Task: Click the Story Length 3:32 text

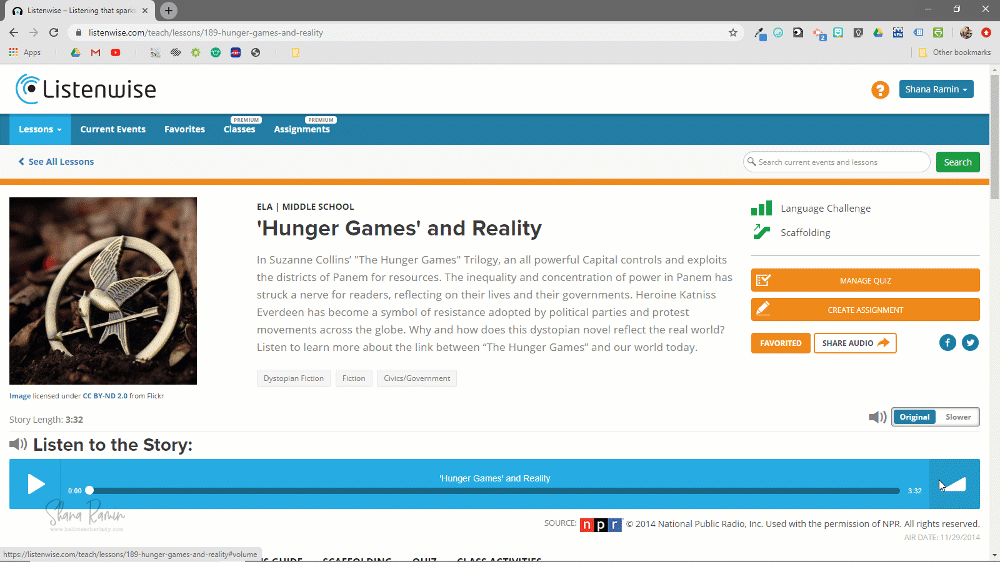Action: (x=46, y=420)
